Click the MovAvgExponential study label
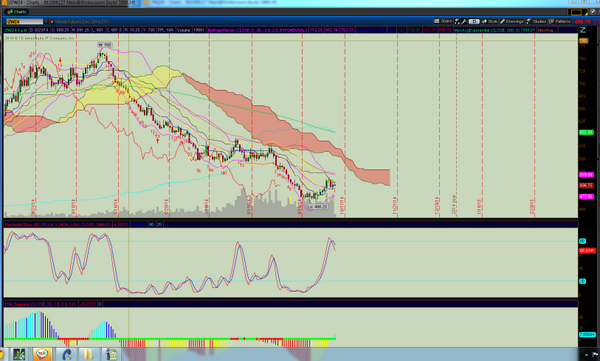This screenshot has height=361, width=600. 487,30
